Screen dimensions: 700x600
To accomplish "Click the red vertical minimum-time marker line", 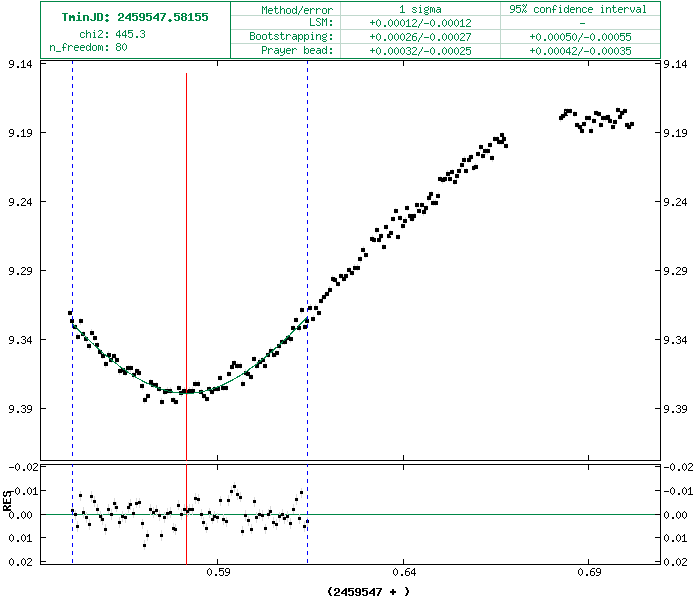I will click(x=186, y=250).
